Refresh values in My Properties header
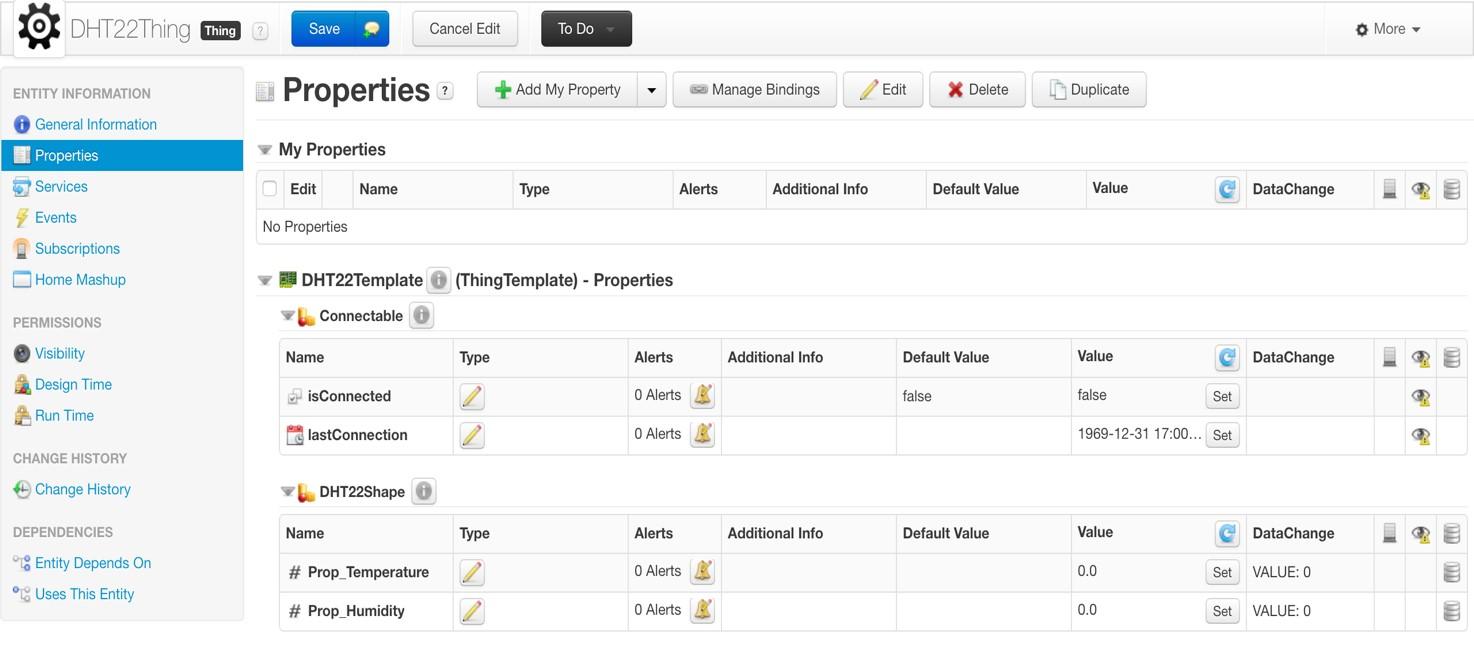1474x646 pixels. tap(1227, 189)
